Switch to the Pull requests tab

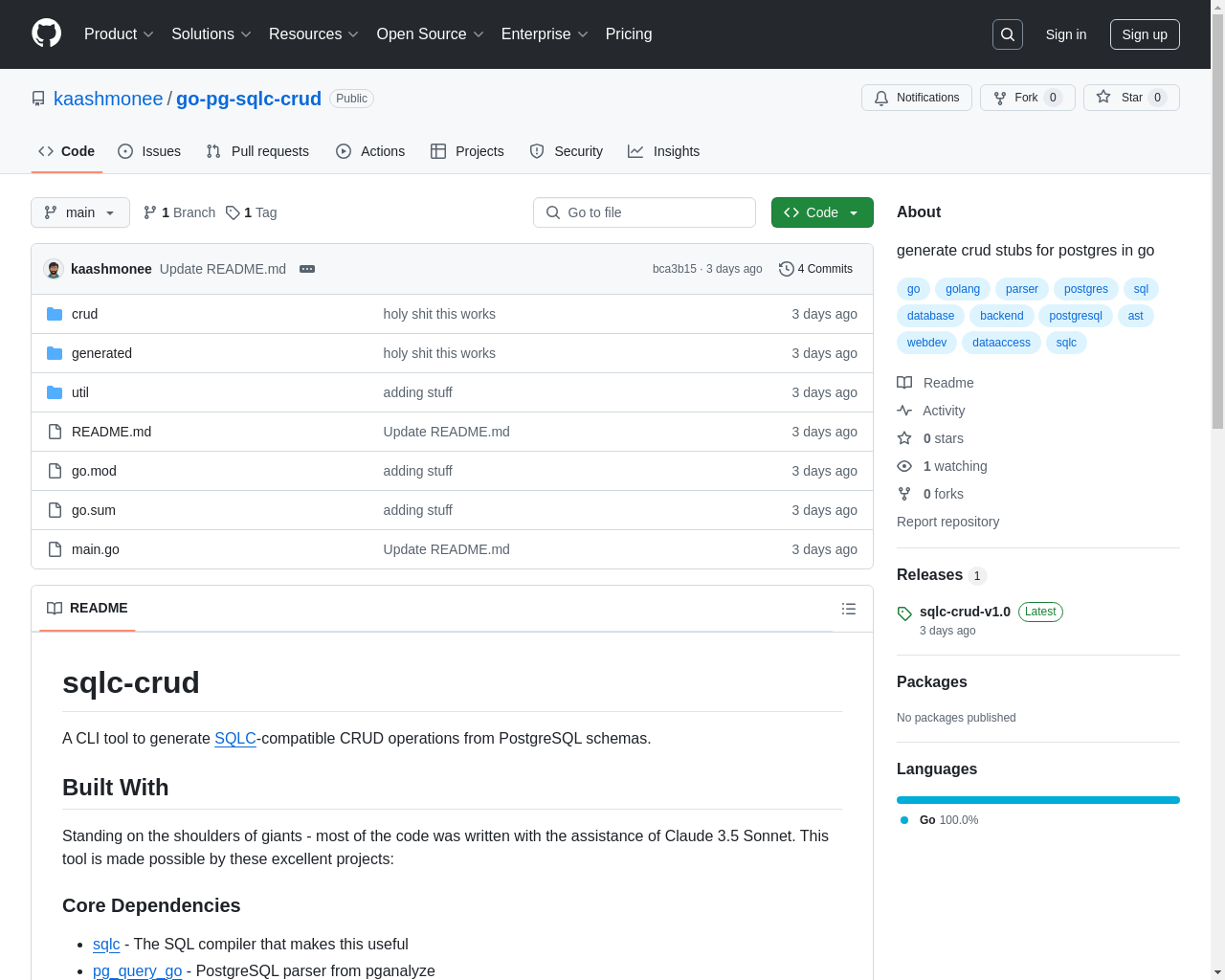coord(257,151)
